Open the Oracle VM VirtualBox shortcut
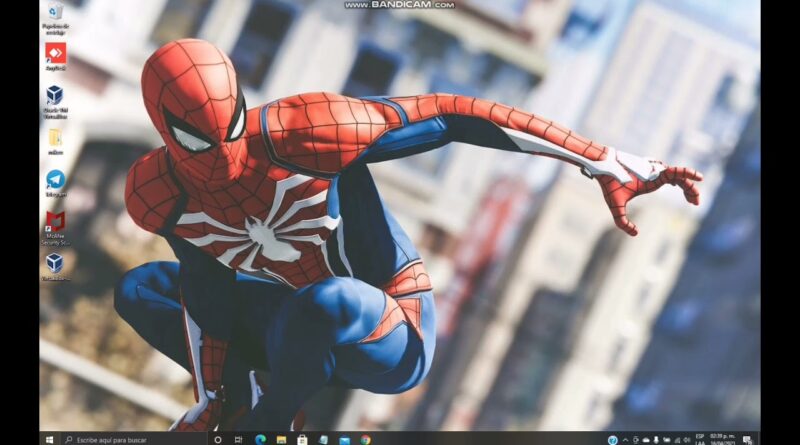 click(x=55, y=102)
